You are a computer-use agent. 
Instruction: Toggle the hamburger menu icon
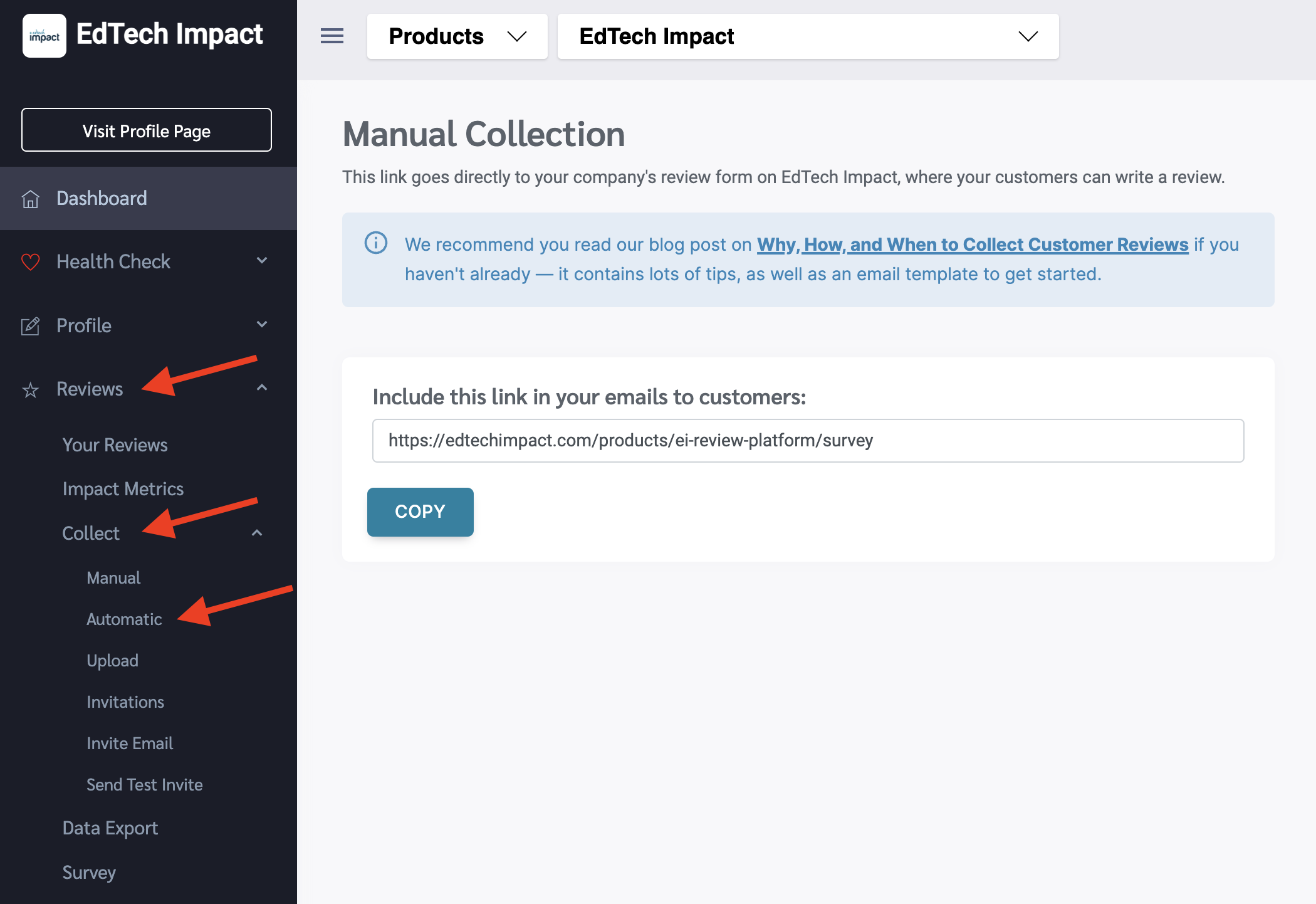[x=332, y=36]
